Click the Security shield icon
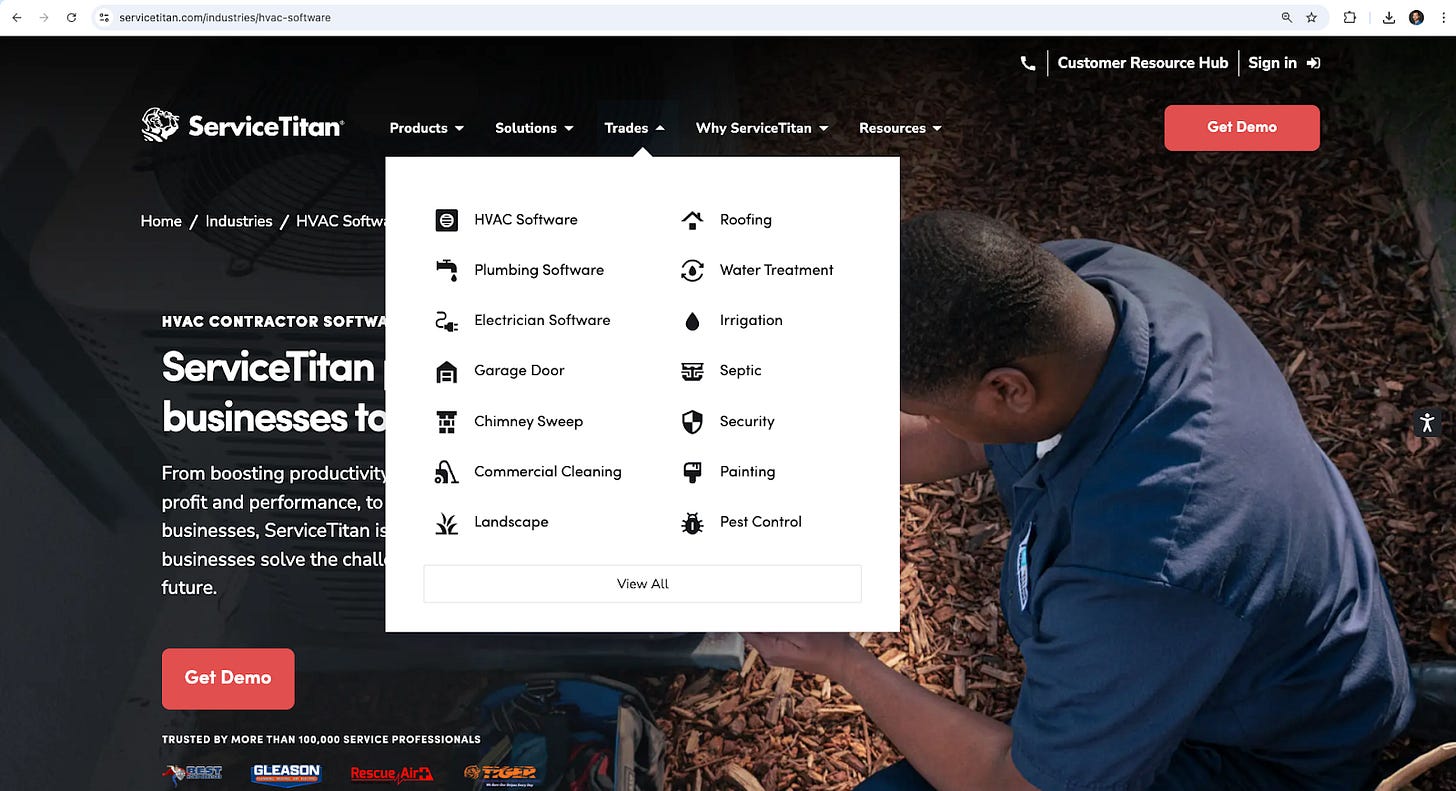1456x791 pixels. point(692,422)
